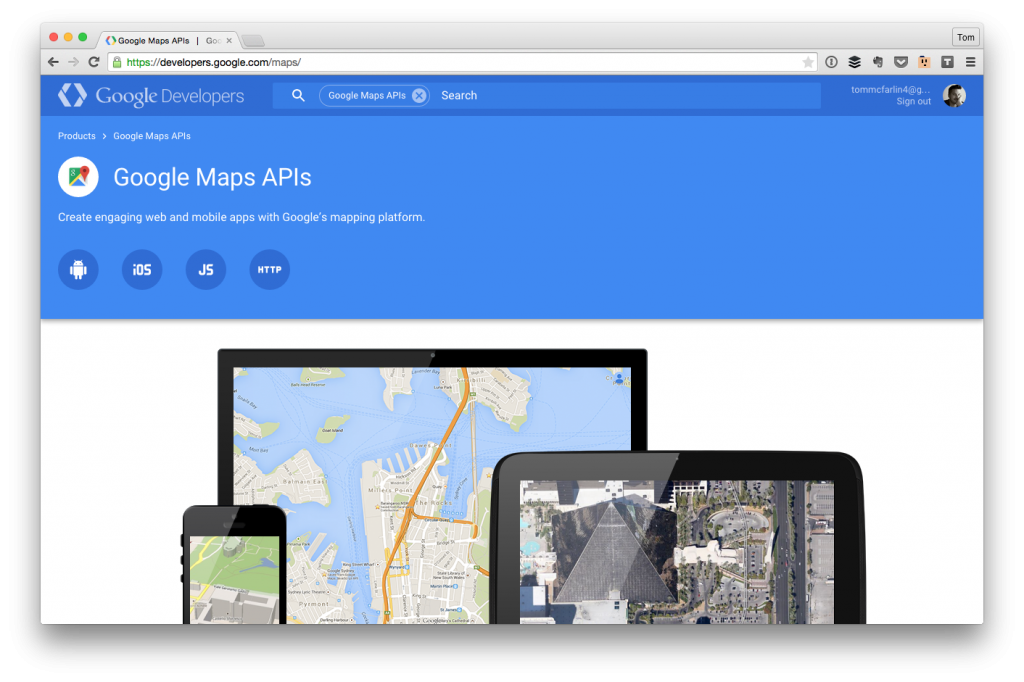1024x682 pixels.
Task: Go back with the browser back arrow
Action: point(54,62)
